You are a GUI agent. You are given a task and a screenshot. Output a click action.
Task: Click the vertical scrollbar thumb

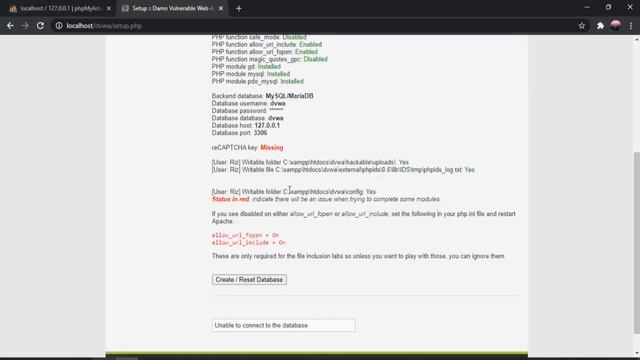coord(636,243)
